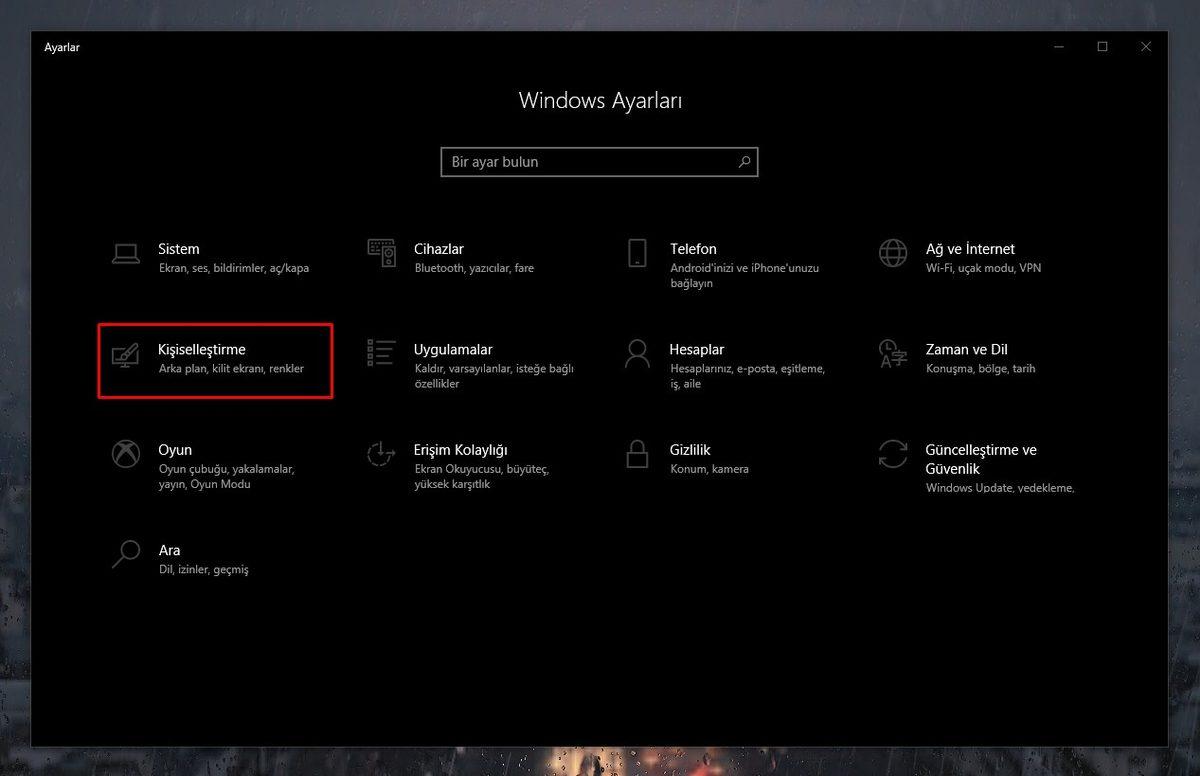Click the Ayarlar window title
Viewport: 1200px width, 776px height.
62,47
